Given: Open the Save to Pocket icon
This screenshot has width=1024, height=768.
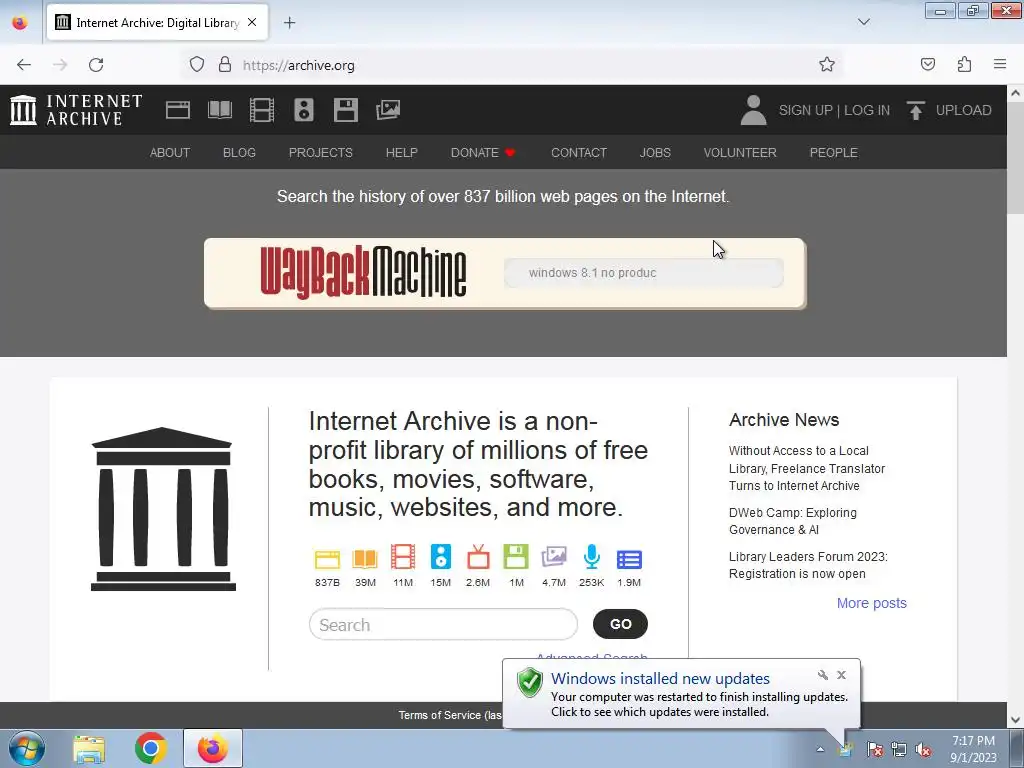Looking at the screenshot, I should click(928, 64).
